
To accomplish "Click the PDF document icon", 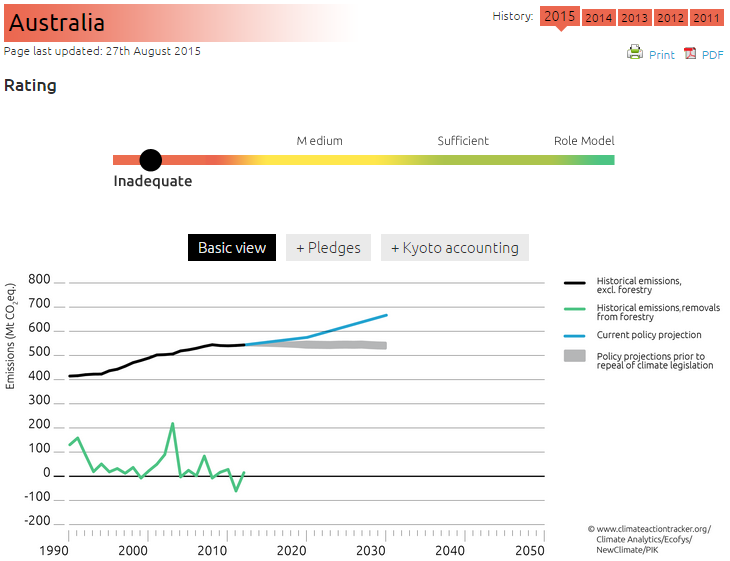I will (690, 54).
